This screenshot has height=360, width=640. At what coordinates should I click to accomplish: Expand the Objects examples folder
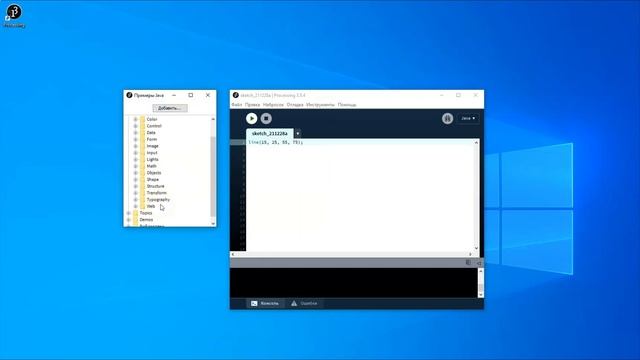136,173
